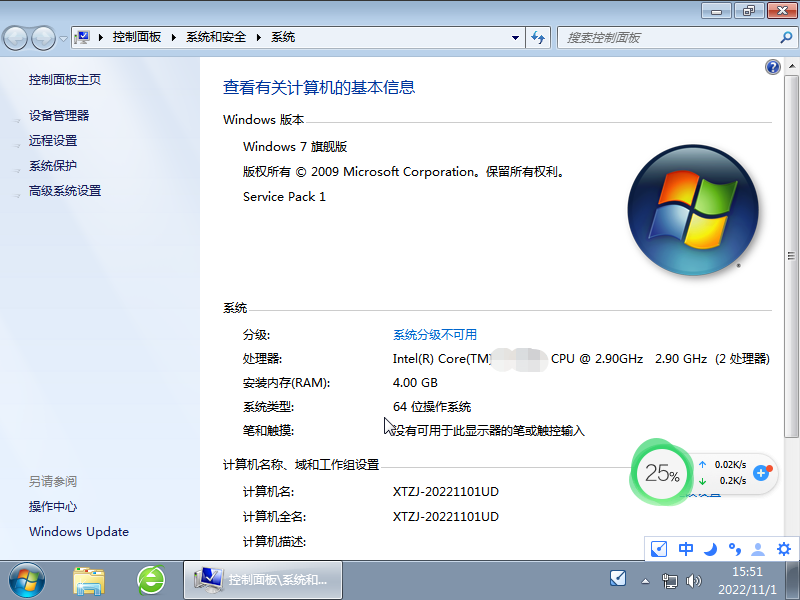Viewport: 800px width, 600px height.
Task: Select 高级系统设置 in the sidebar
Action: pyautogui.click(x=65, y=191)
